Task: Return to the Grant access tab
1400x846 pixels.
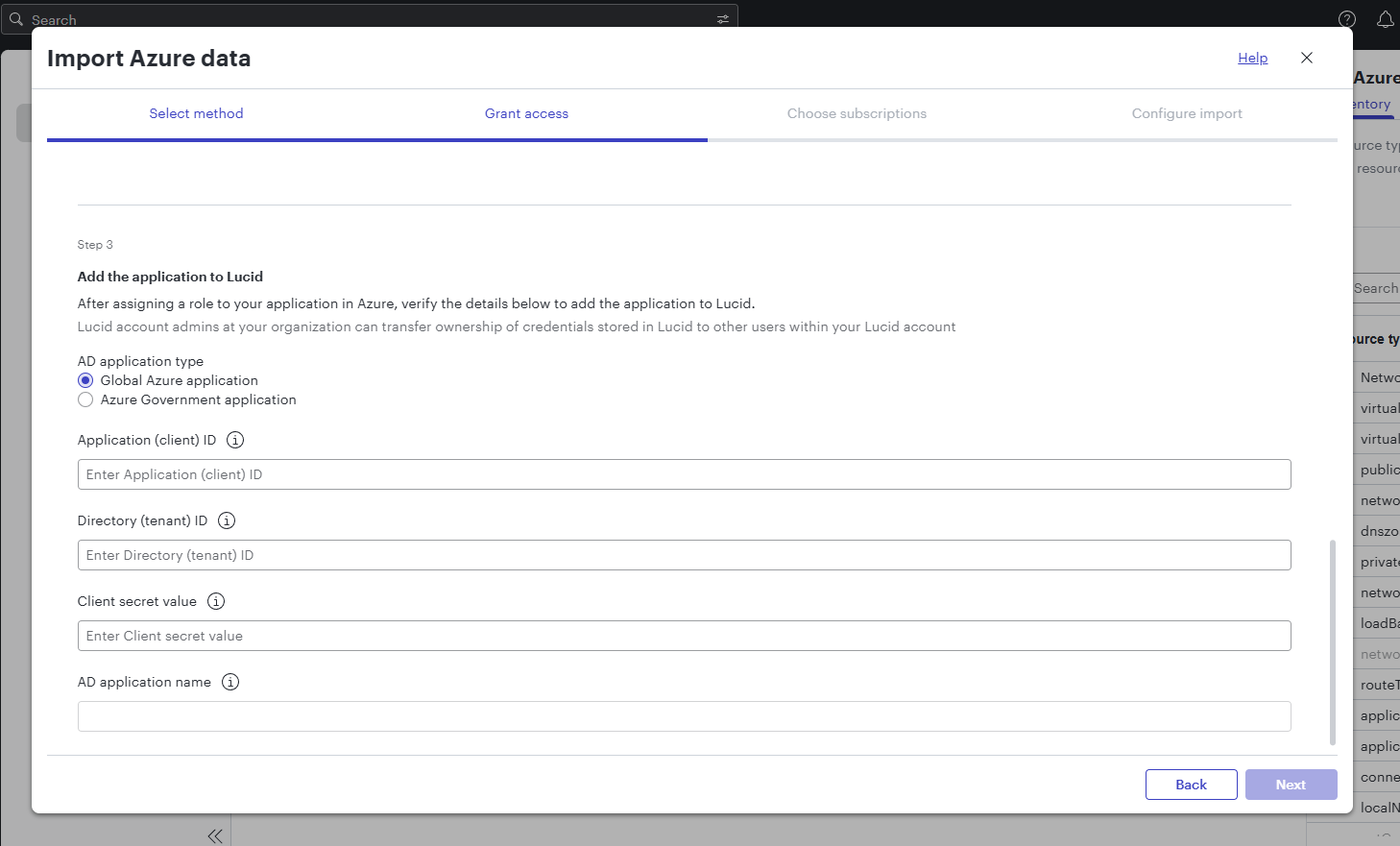Action: pos(526,113)
